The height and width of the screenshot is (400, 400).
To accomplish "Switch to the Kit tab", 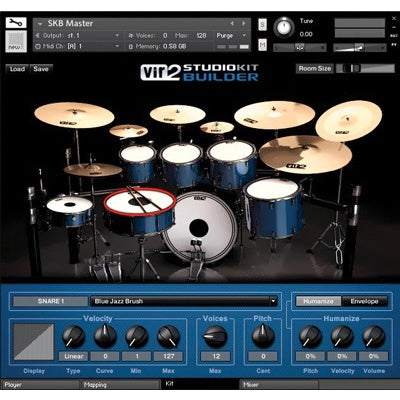I will click(199, 384).
